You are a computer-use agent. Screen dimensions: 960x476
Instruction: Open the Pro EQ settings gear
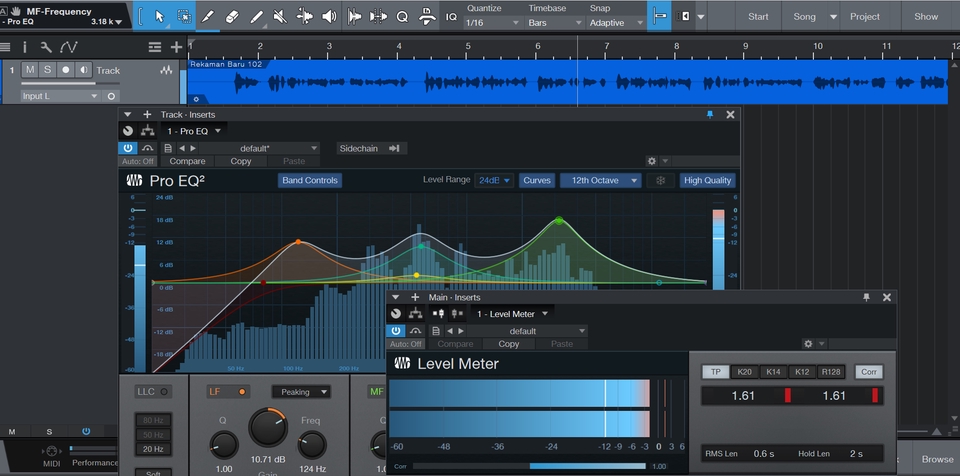651,161
